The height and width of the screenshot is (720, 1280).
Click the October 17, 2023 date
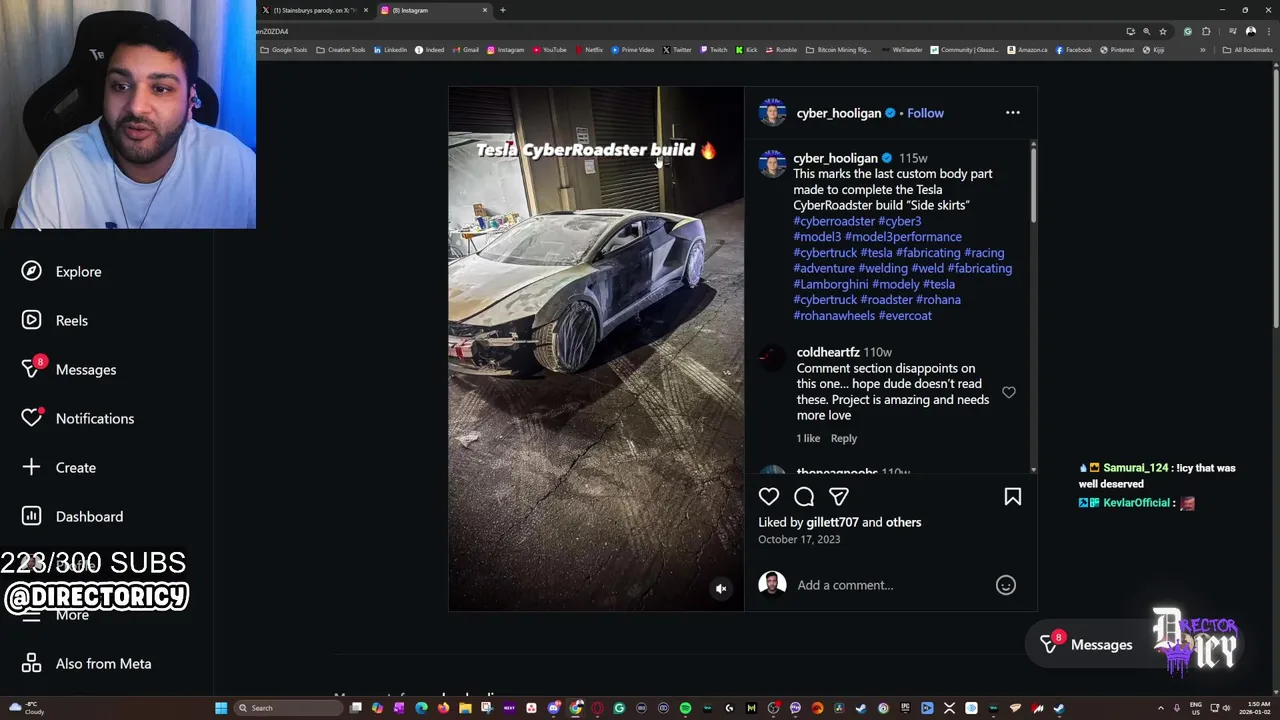pyautogui.click(x=799, y=539)
